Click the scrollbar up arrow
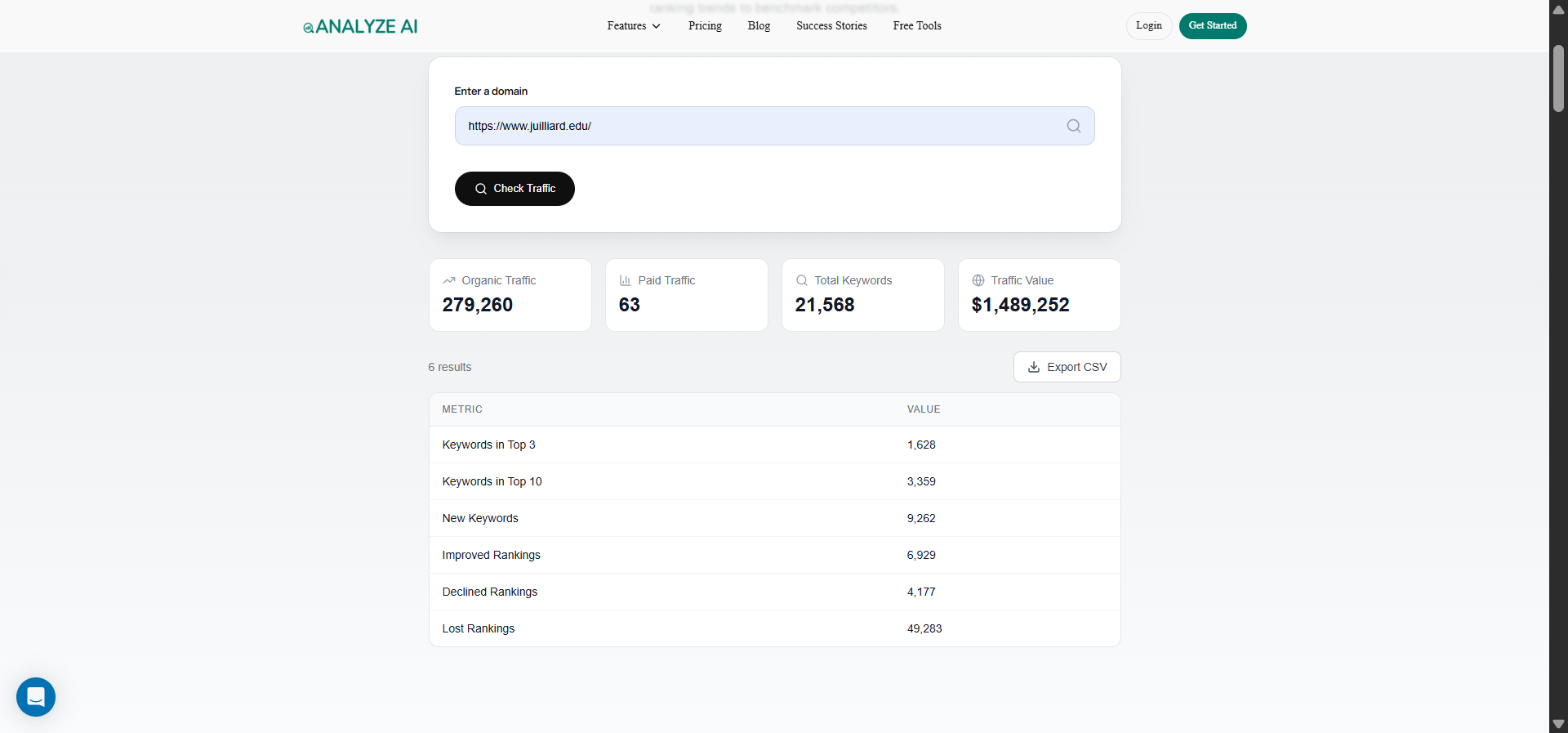The height and width of the screenshot is (733, 1568). coord(1558,10)
